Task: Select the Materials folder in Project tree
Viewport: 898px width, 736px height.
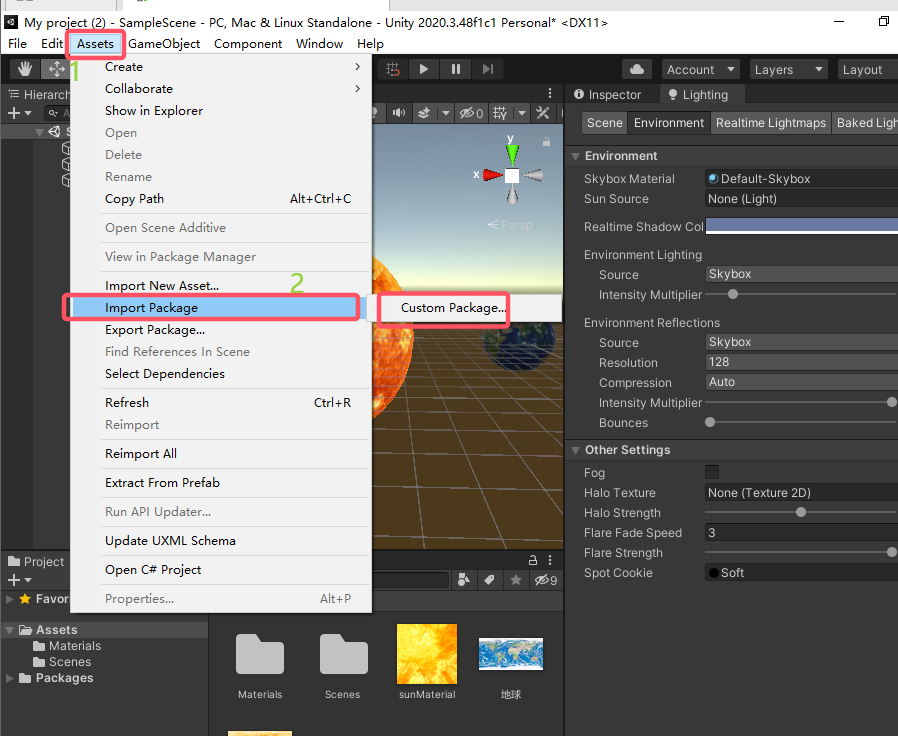Action: point(67,646)
